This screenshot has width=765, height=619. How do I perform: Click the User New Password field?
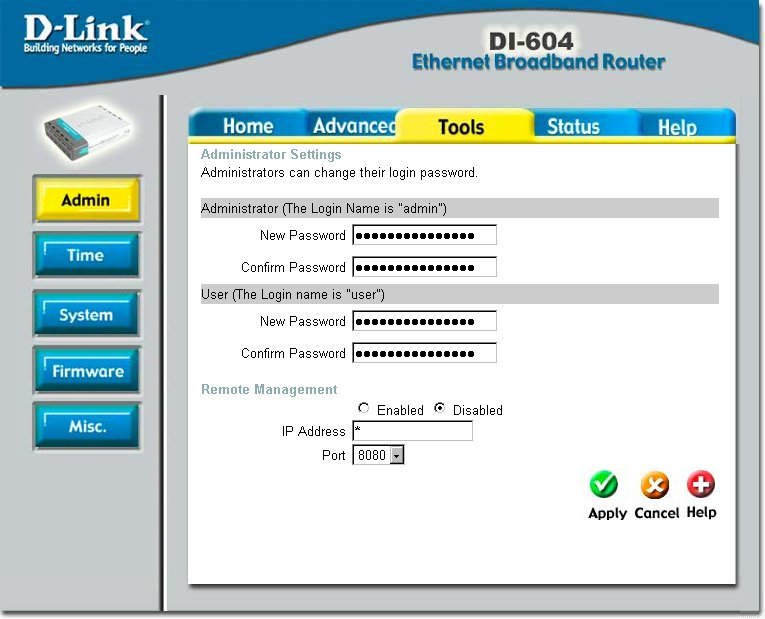(x=424, y=321)
